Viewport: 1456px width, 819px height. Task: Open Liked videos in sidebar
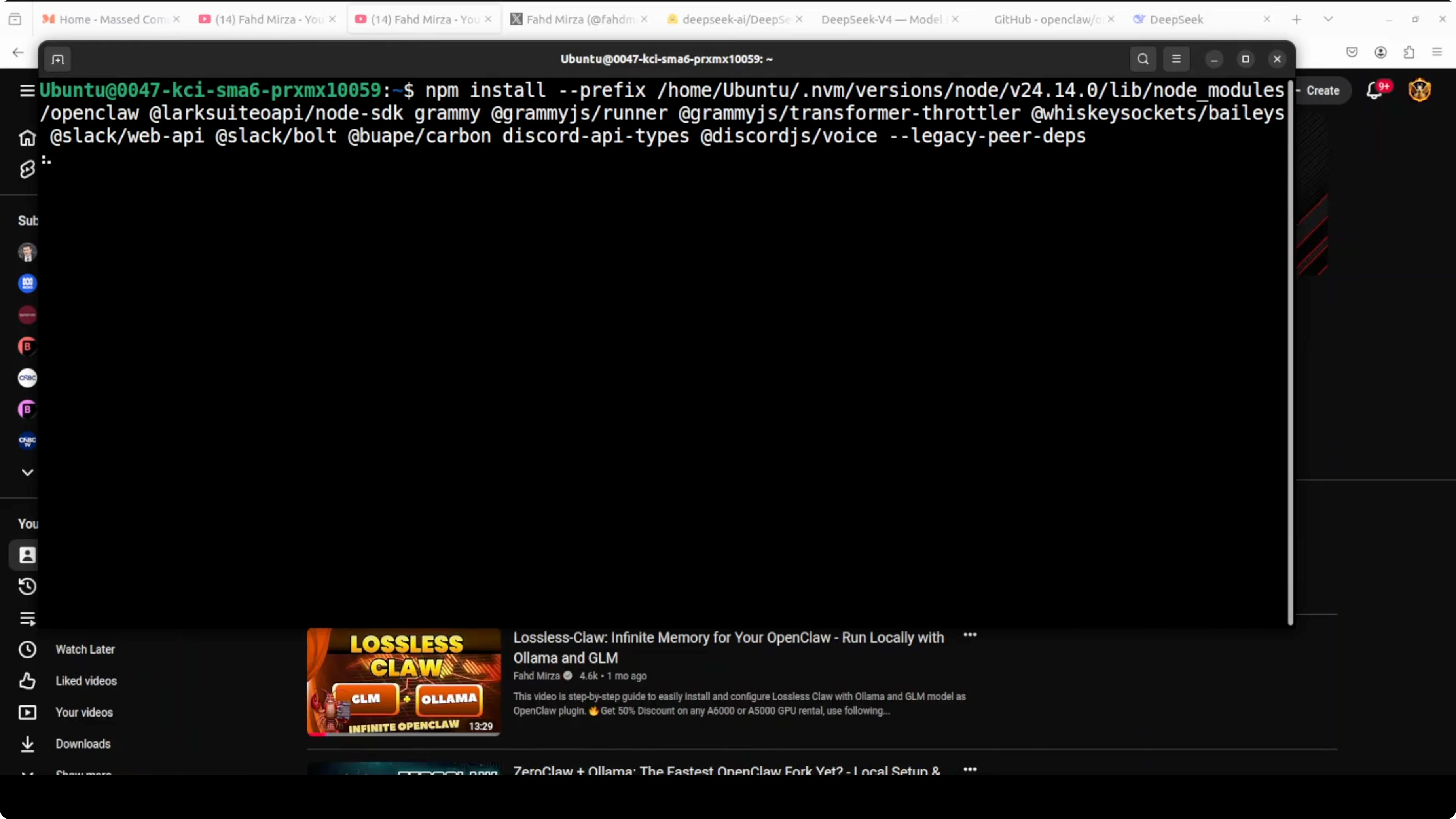86,681
